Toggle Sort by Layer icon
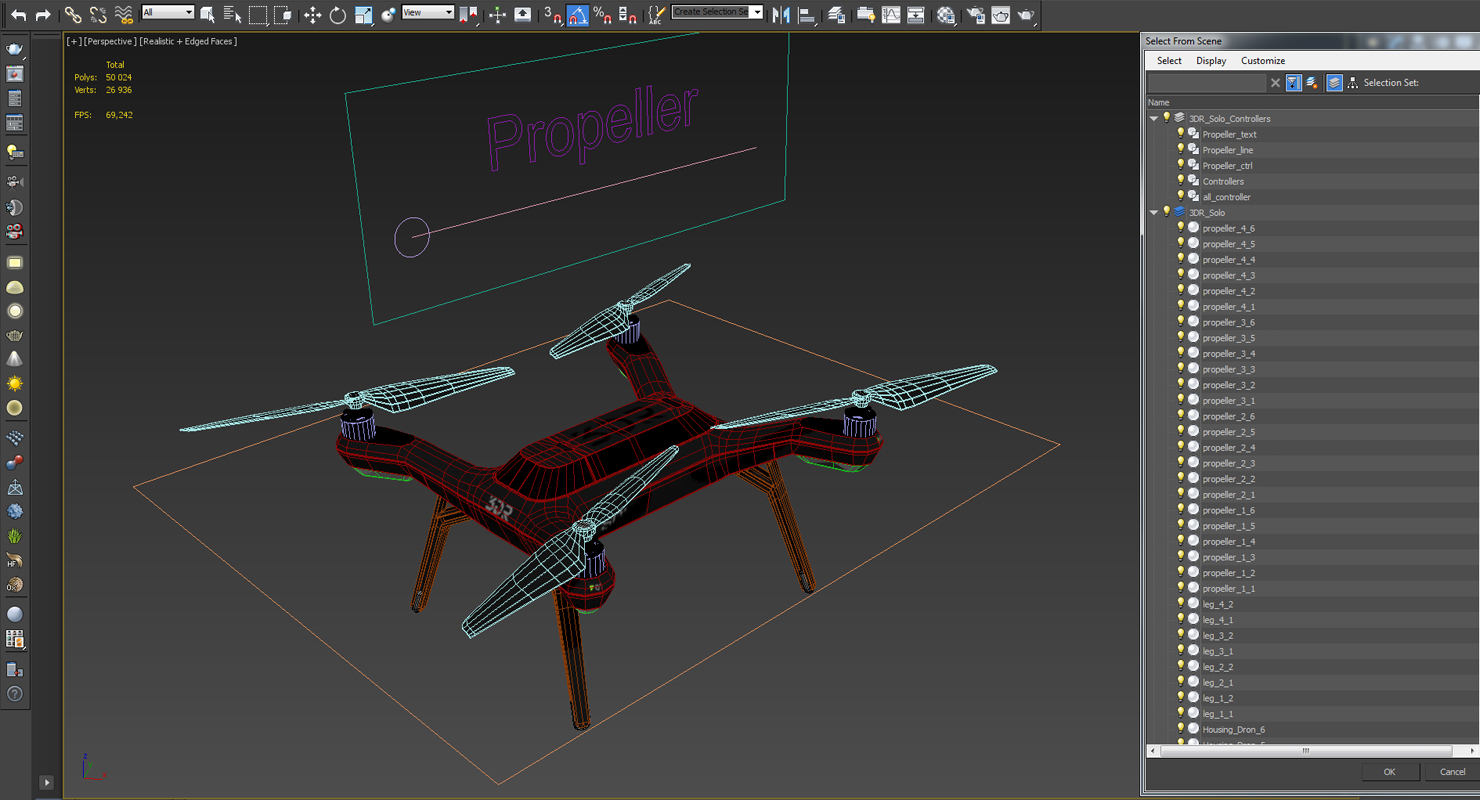 (x=1334, y=83)
